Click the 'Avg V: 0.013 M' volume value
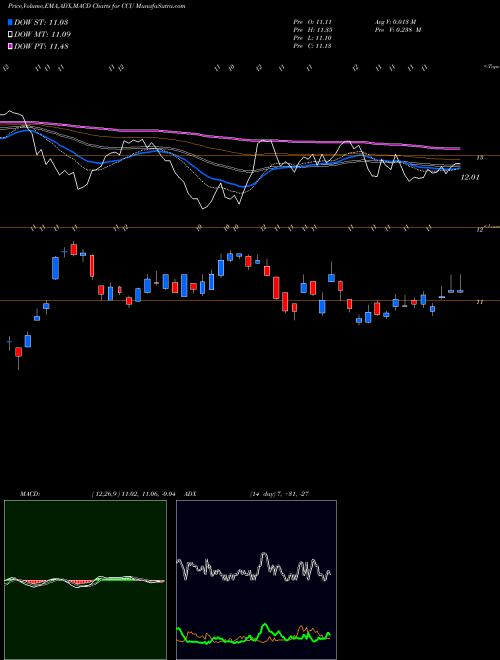This screenshot has width=500, height=660. tap(395, 22)
